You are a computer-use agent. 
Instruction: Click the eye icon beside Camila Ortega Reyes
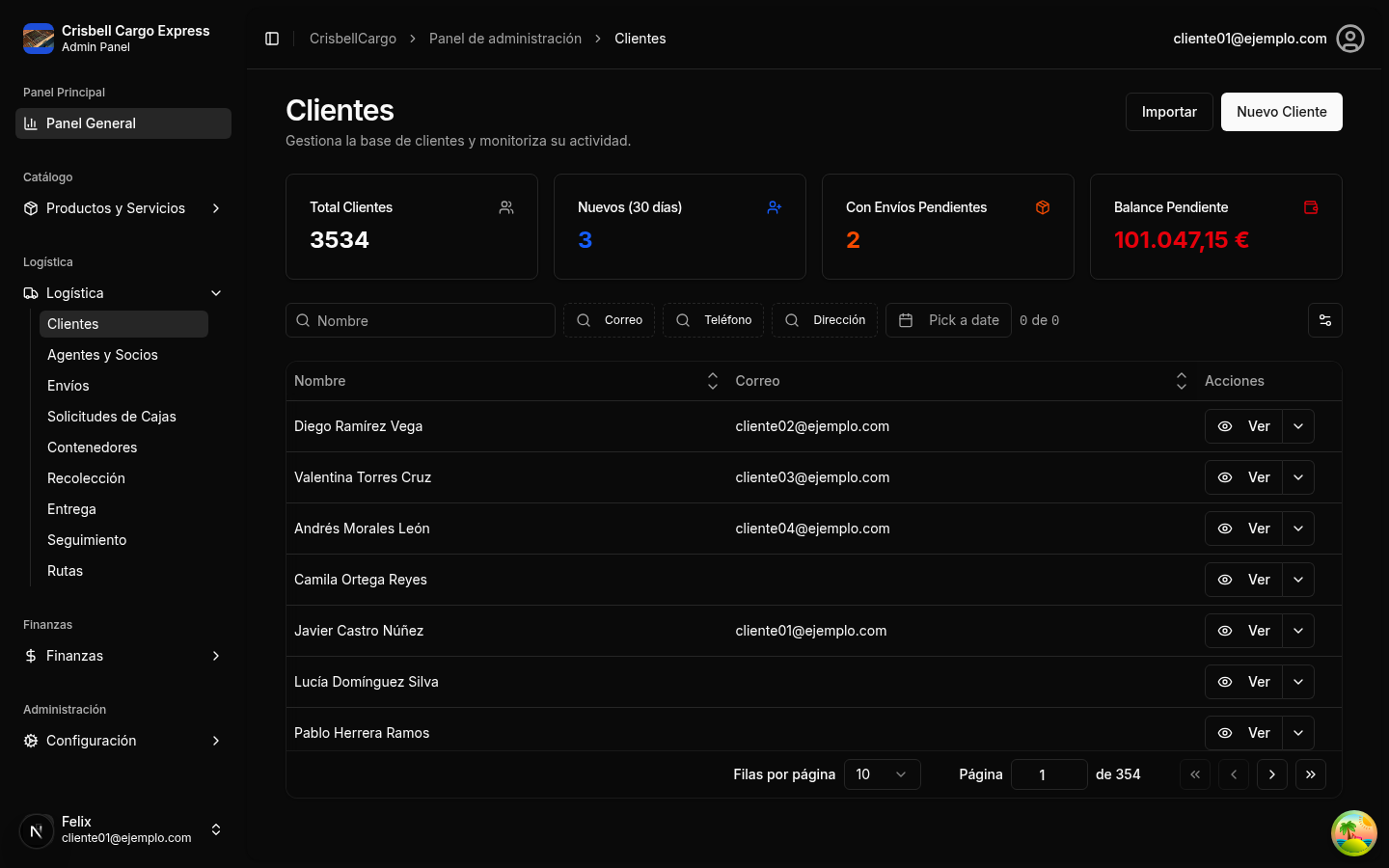pyautogui.click(x=1225, y=579)
